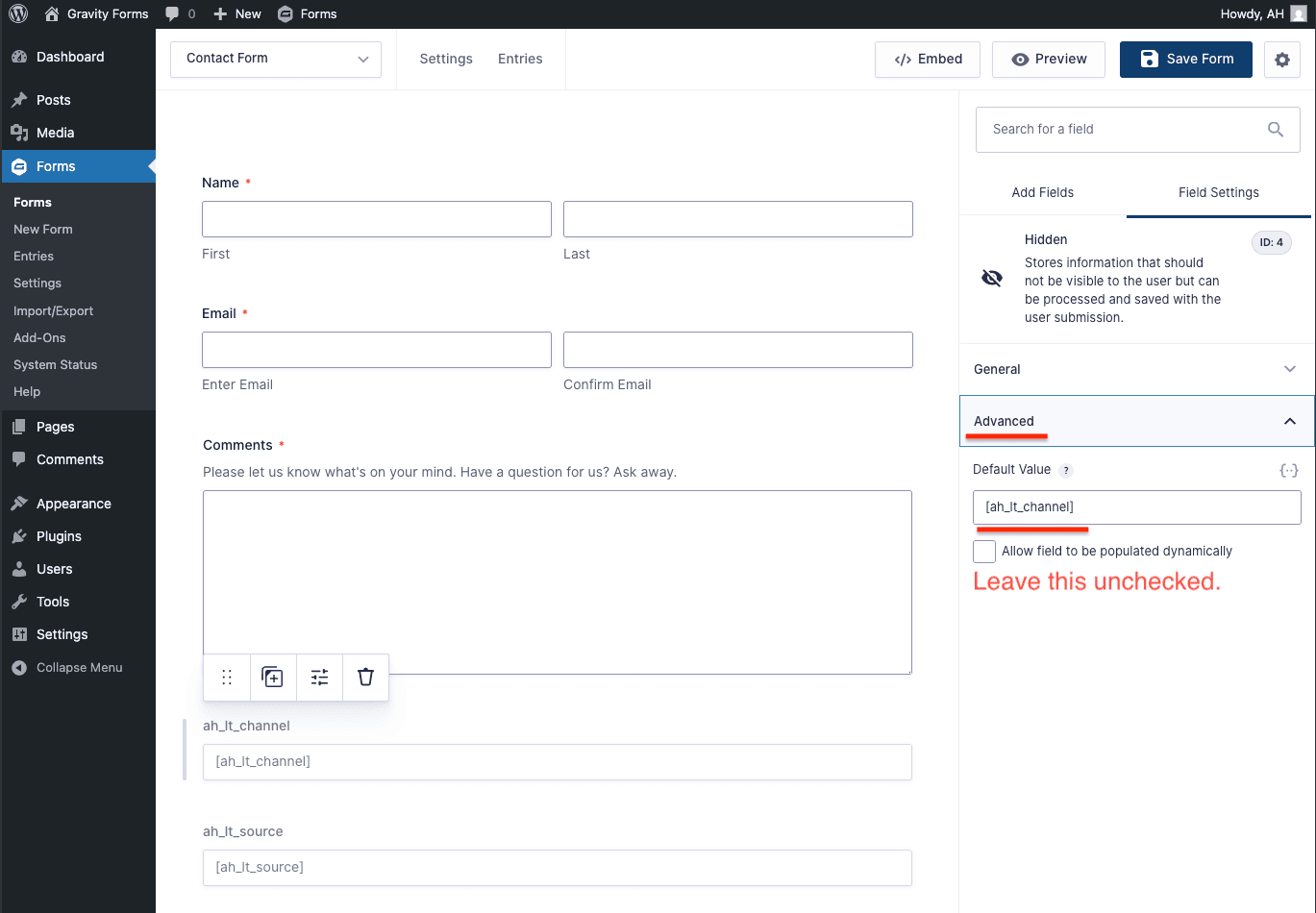Open the field settings sliders icon
The width and height of the screenshot is (1316, 913).
click(319, 677)
